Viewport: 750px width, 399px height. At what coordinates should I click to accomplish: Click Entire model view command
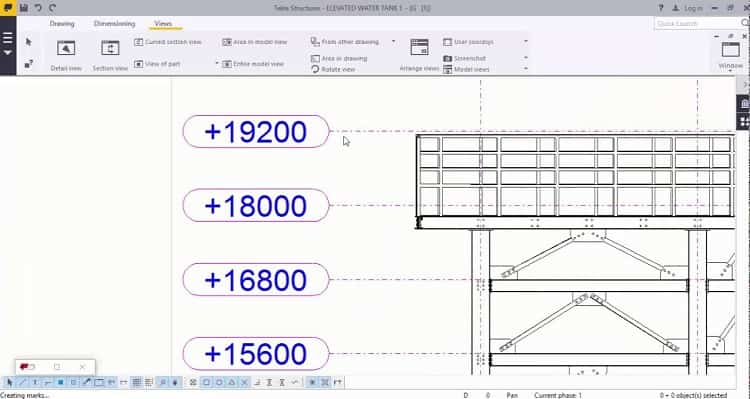coord(254,64)
